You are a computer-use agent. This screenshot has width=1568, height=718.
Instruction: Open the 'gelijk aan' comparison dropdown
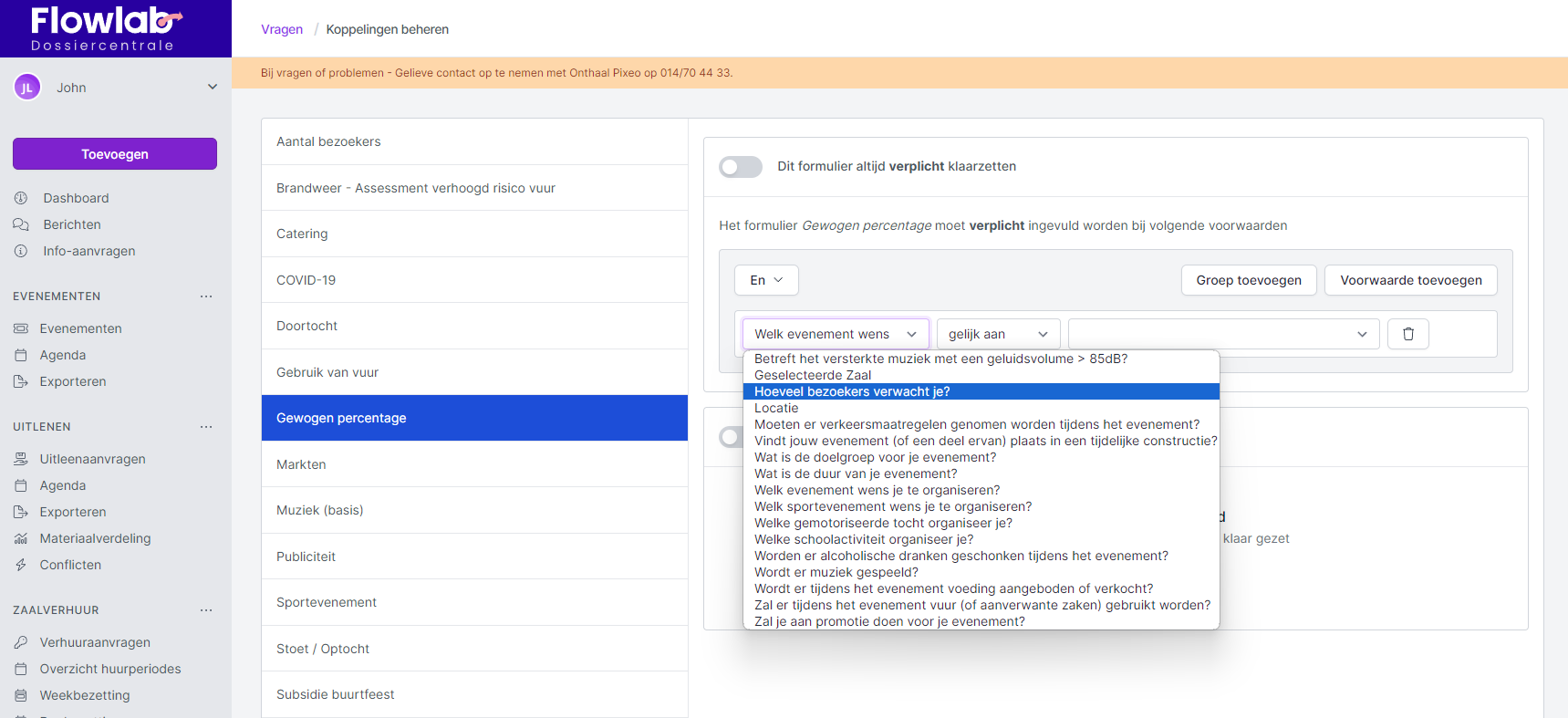coord(998,334)
